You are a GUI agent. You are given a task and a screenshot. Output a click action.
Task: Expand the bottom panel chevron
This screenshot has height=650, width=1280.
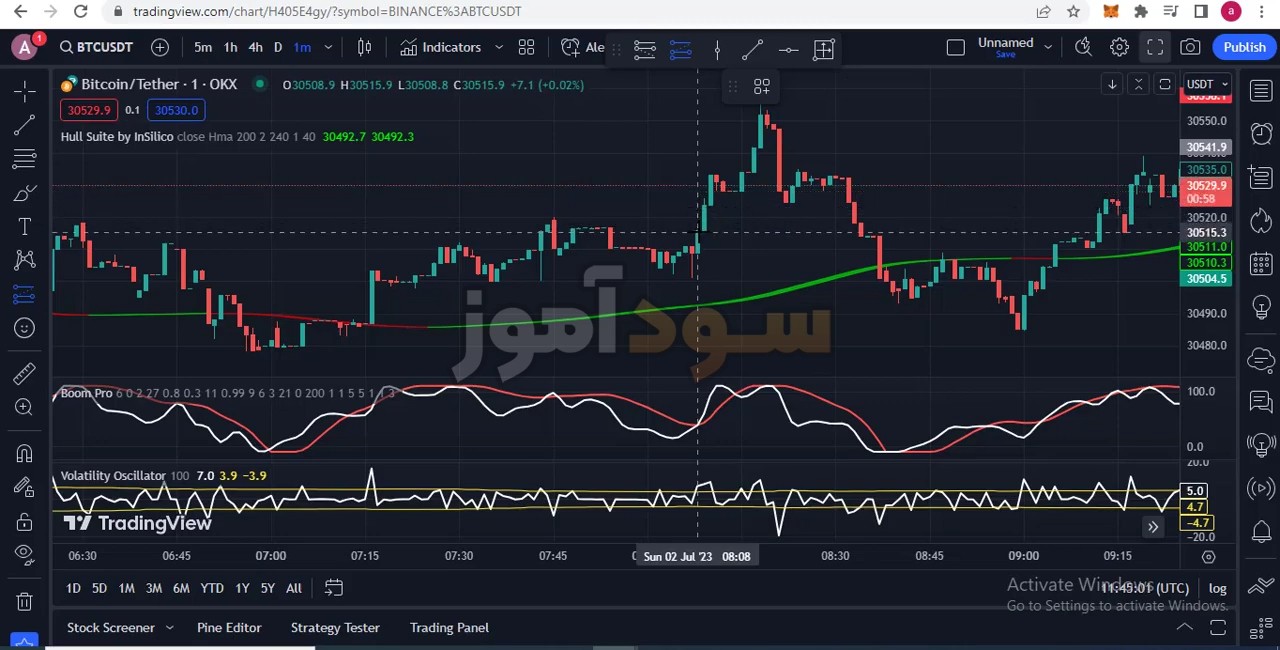(x=1184, y=627)
